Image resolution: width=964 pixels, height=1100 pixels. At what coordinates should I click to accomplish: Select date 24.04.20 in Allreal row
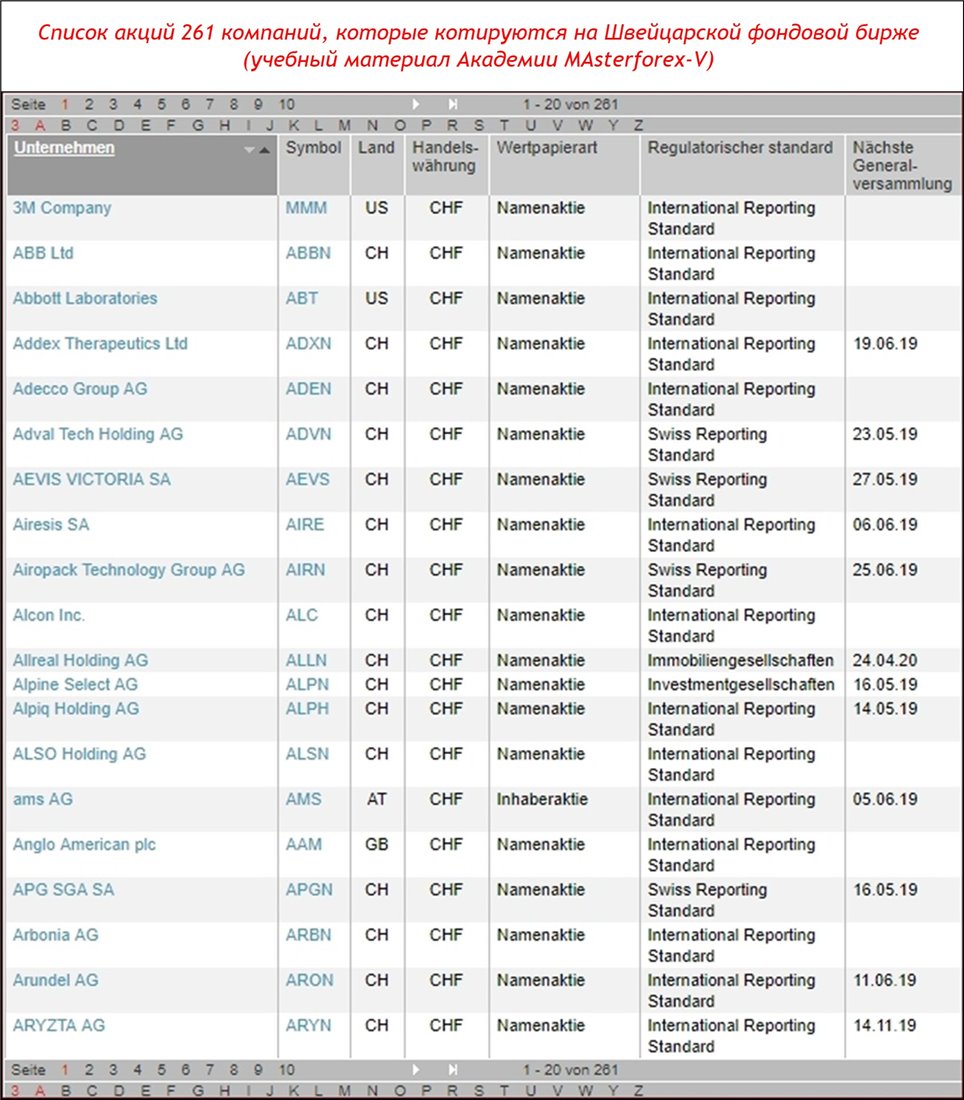pos(885,660)
